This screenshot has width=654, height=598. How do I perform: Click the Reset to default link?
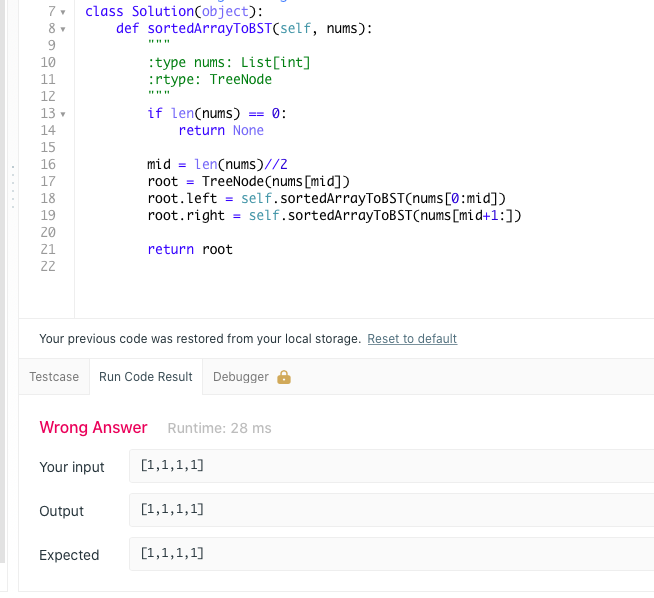click(412, 339)
